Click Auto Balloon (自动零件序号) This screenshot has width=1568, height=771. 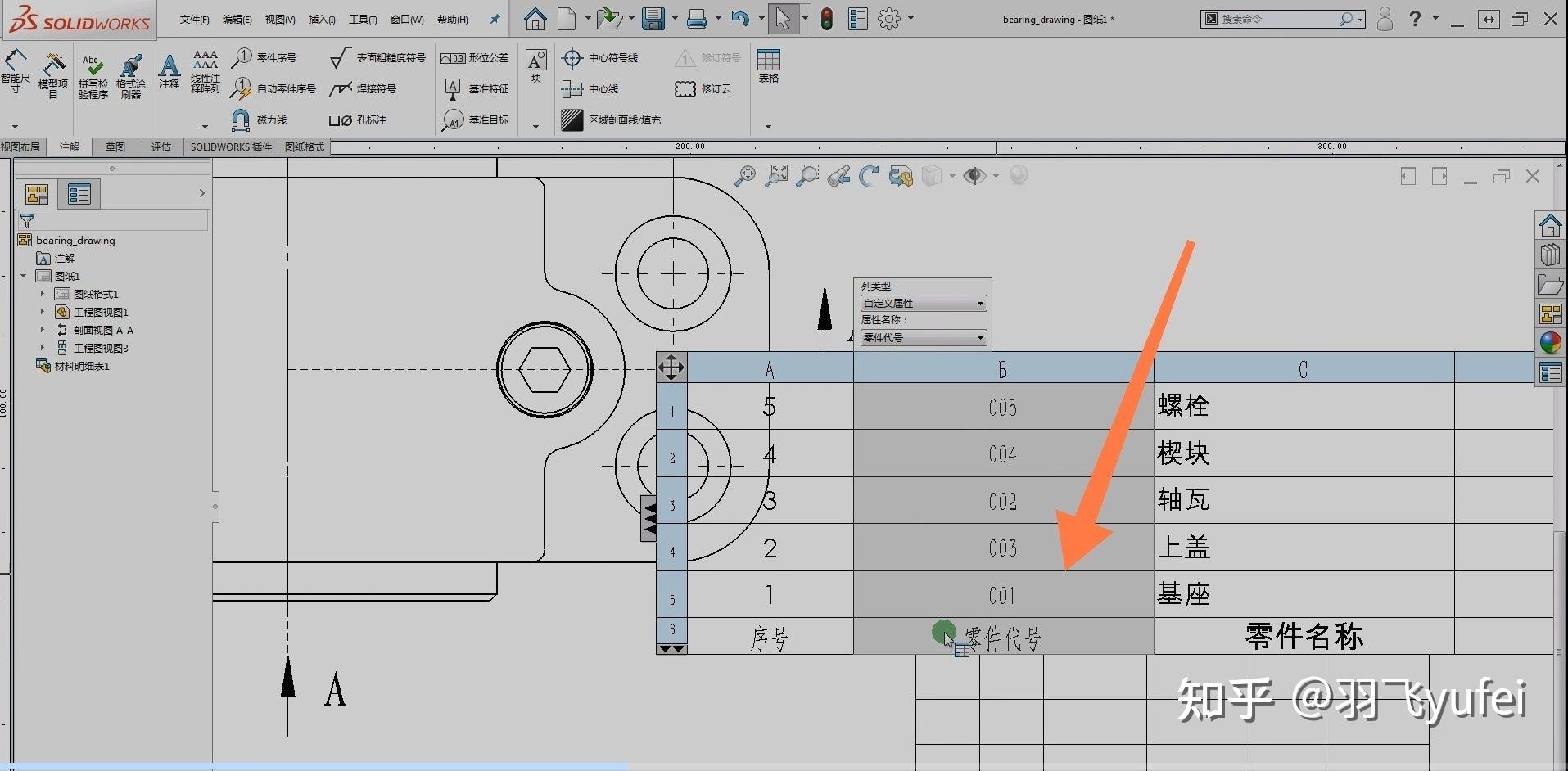point(273,88)
